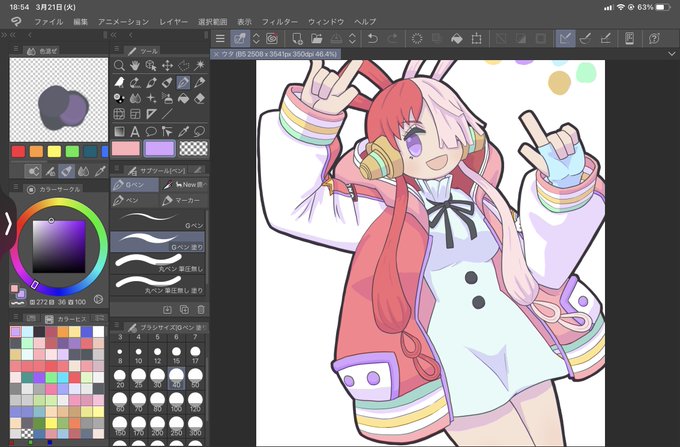Select the Fill bucket tool
Screen dimensions: 680x447
point(183,98)
